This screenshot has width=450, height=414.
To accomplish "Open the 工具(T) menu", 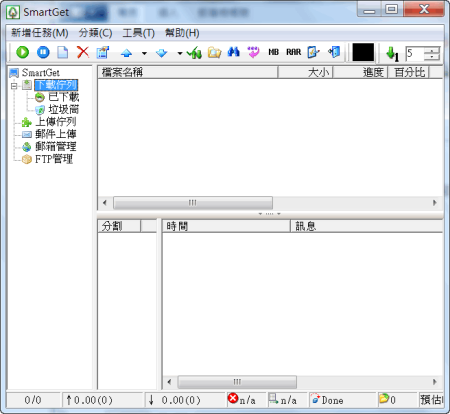I will pos(138,33).
